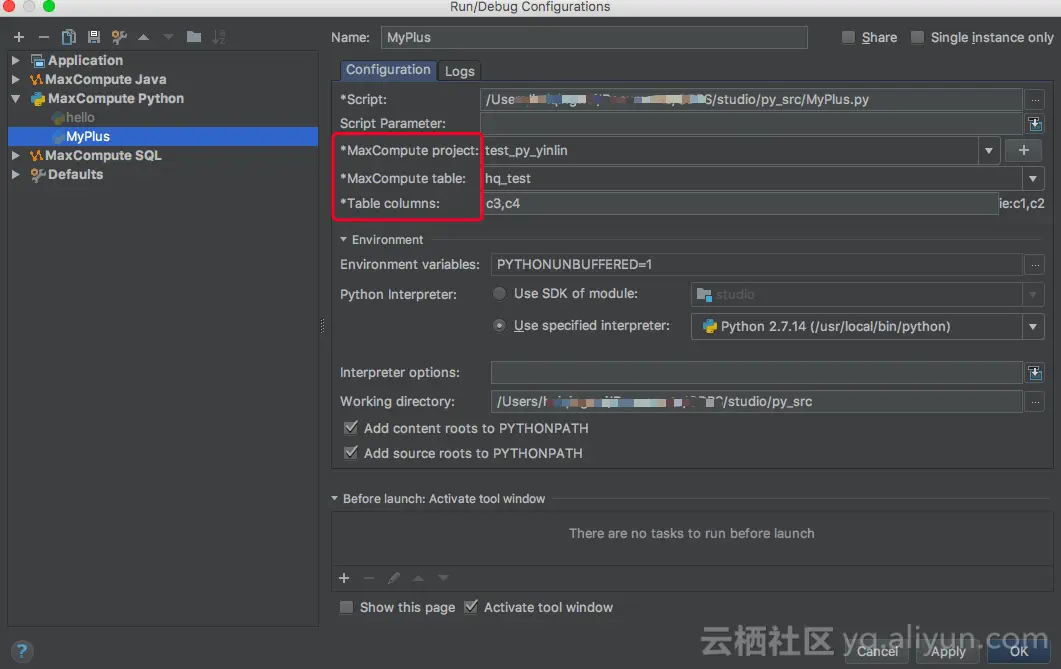Move configuration down with arrow
Screen dimensions: 1061x669
(168, 37)
